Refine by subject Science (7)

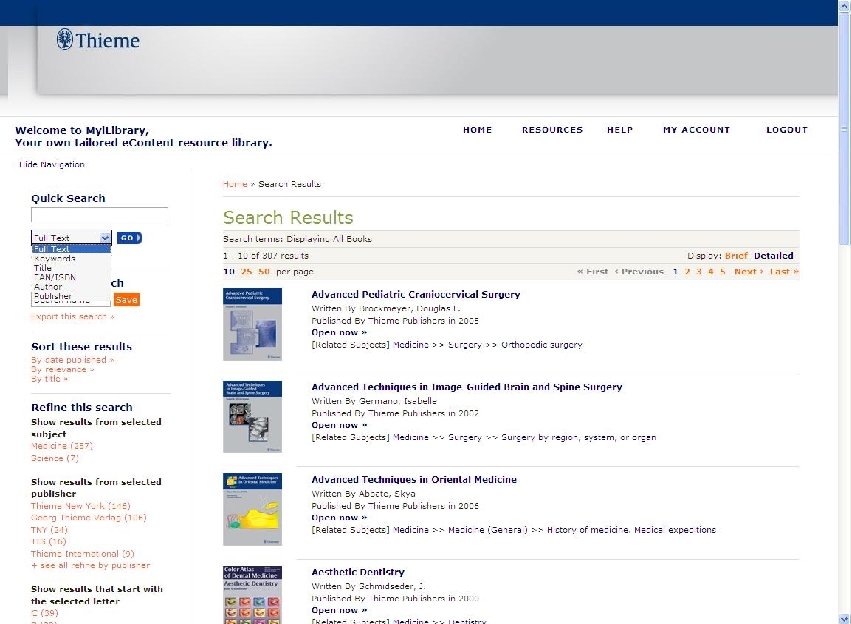(x=55, y=458)
